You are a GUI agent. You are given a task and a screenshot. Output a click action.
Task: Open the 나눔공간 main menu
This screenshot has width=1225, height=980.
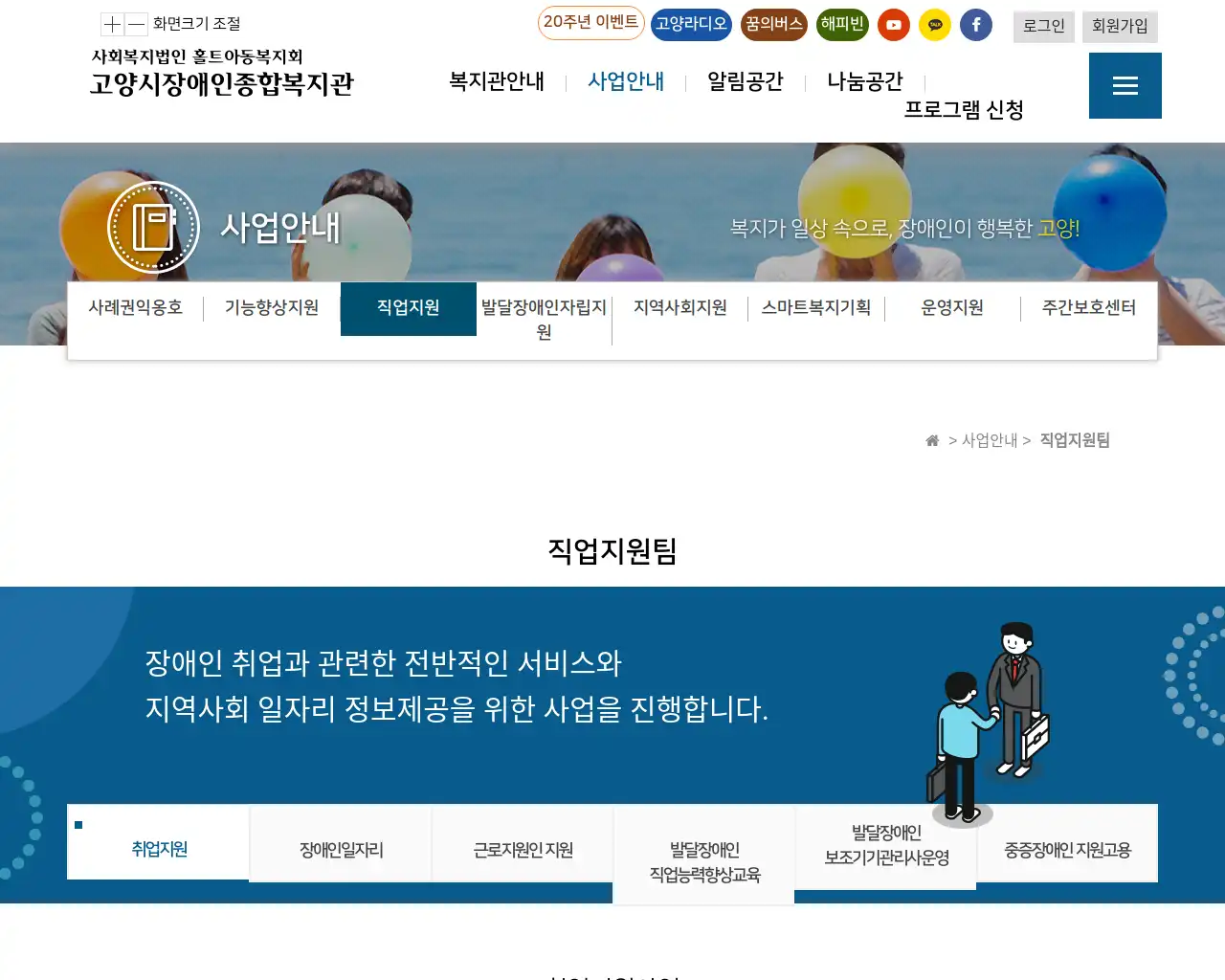pos(865,81)
